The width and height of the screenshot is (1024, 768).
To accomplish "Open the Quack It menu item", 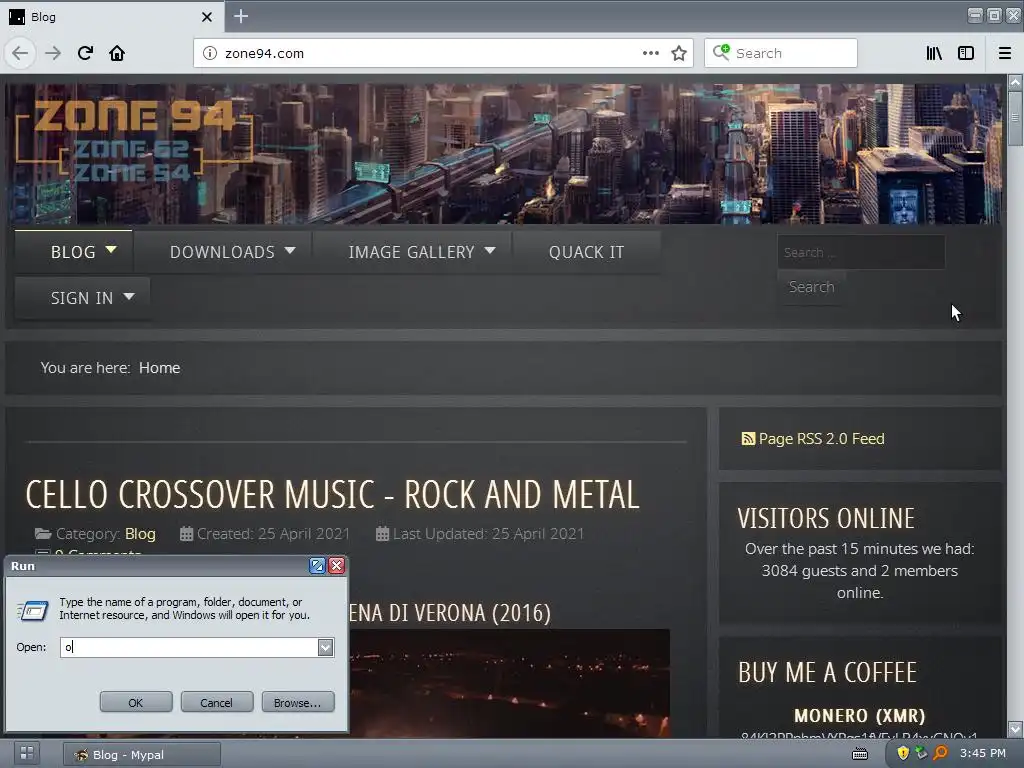I will click(x=586, y=252).
